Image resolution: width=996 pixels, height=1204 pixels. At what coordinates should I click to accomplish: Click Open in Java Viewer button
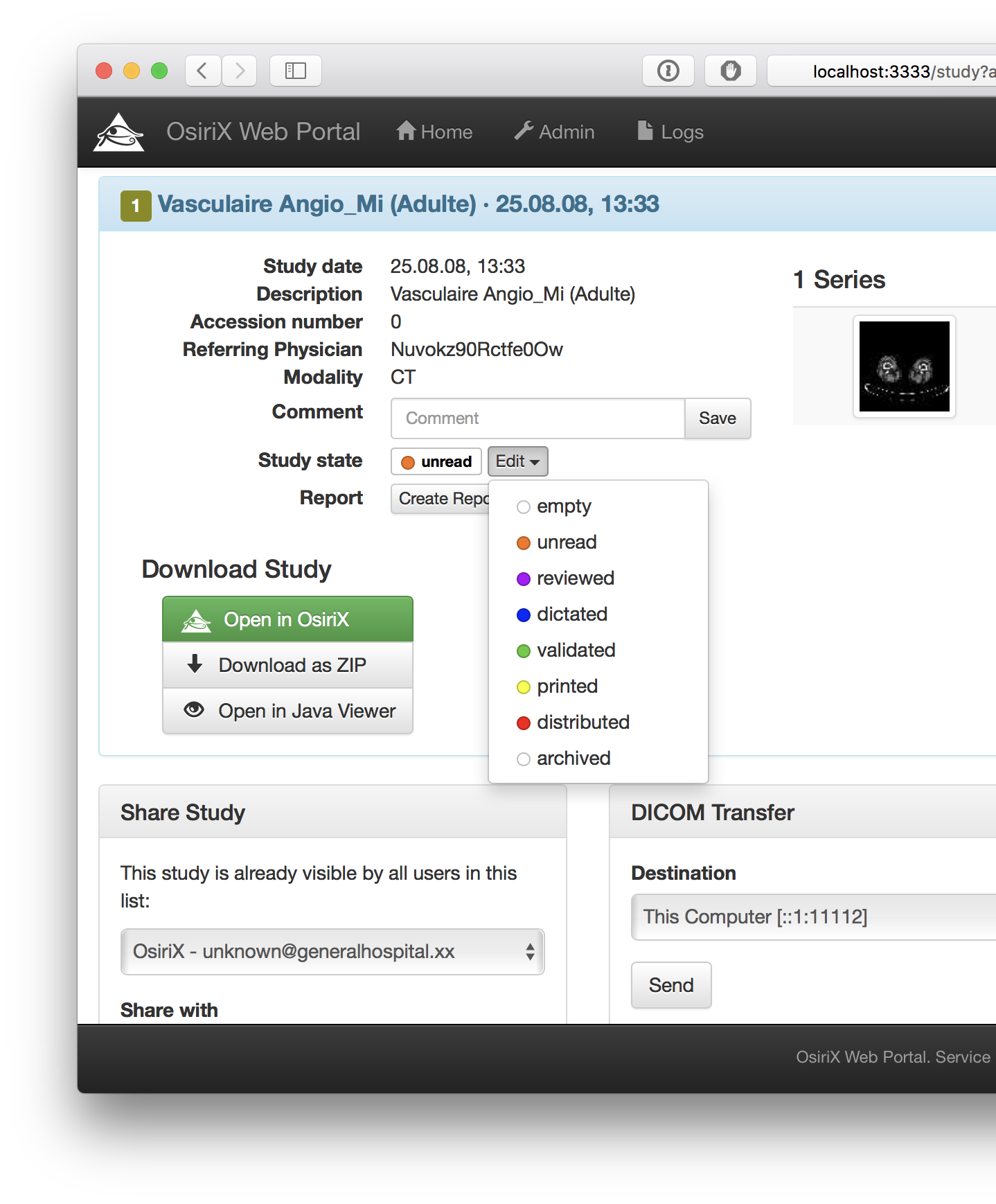tap(287, 711)
